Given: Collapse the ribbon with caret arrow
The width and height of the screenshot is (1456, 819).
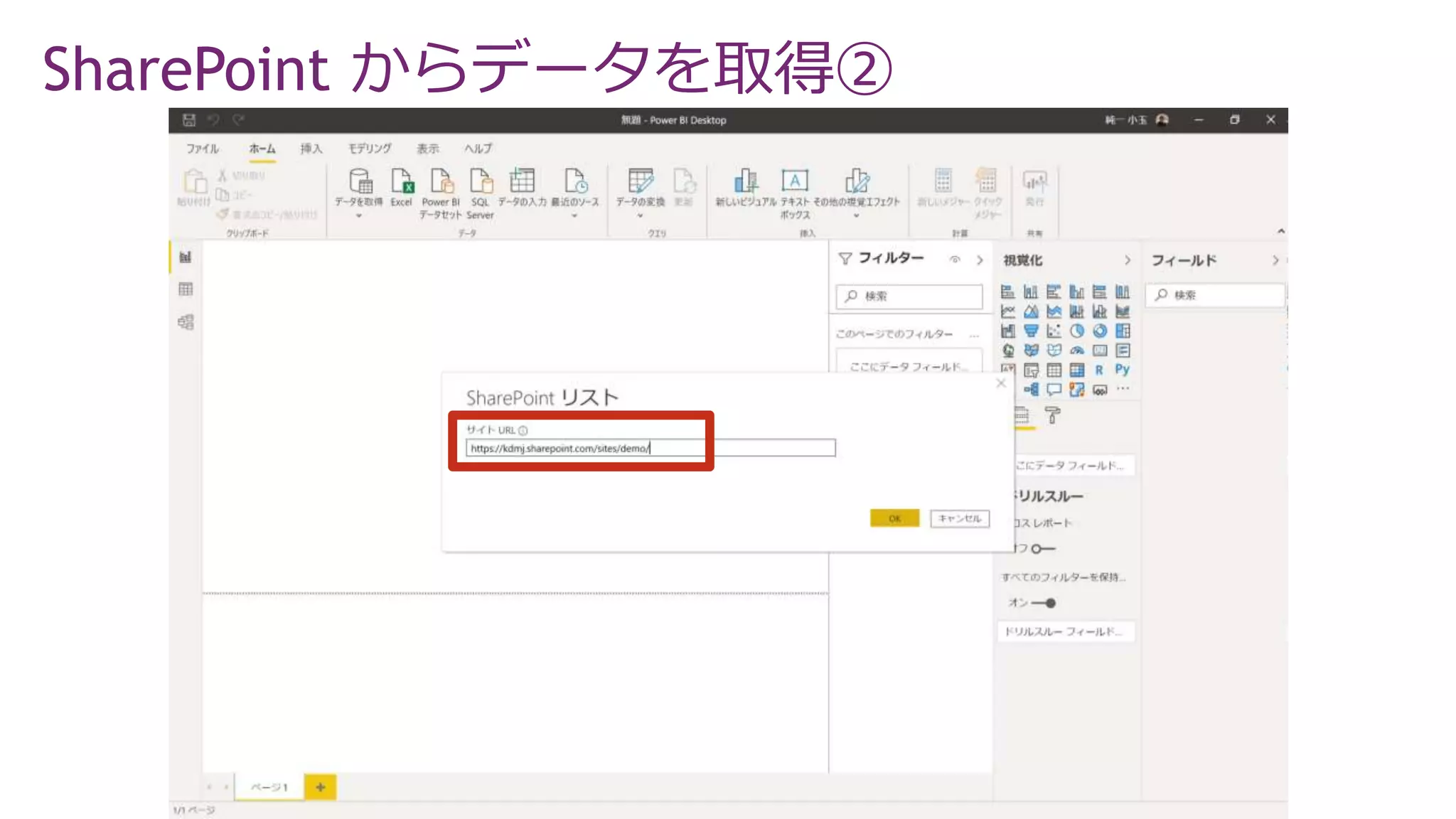Looking at the screenshot, I should [x=1280, y=231].
